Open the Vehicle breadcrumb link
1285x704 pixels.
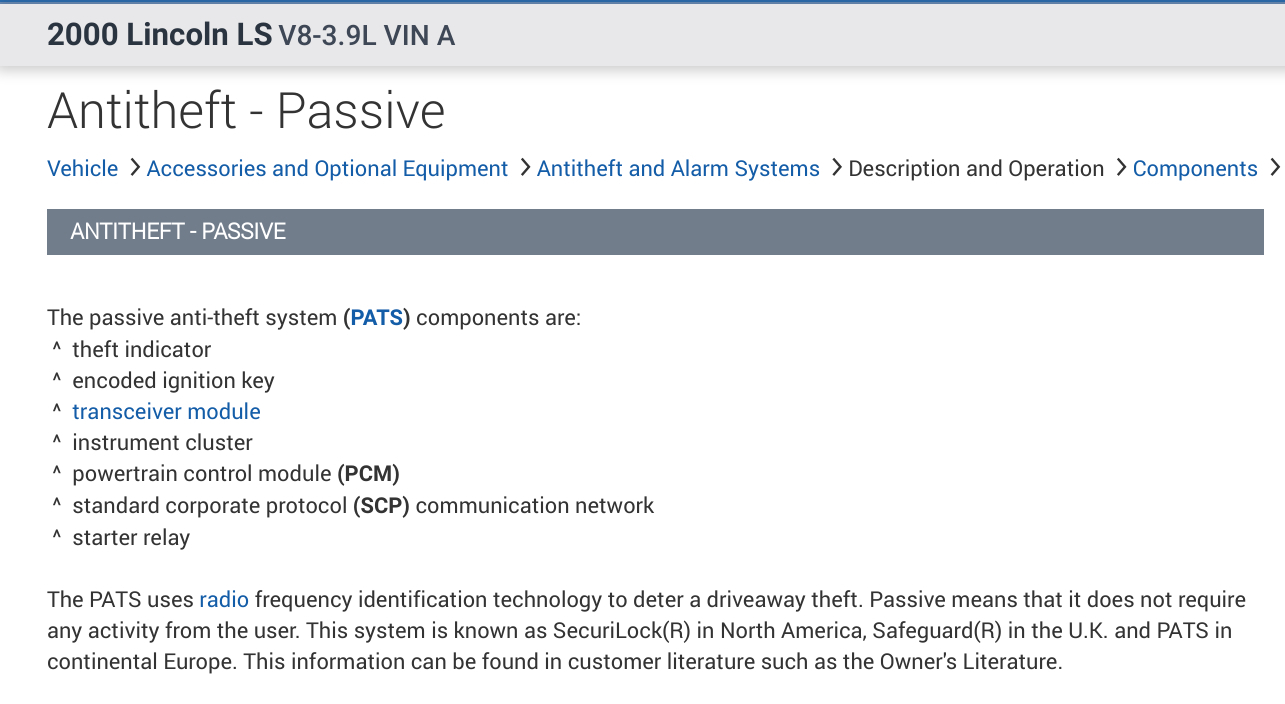[x=82, y=169]
